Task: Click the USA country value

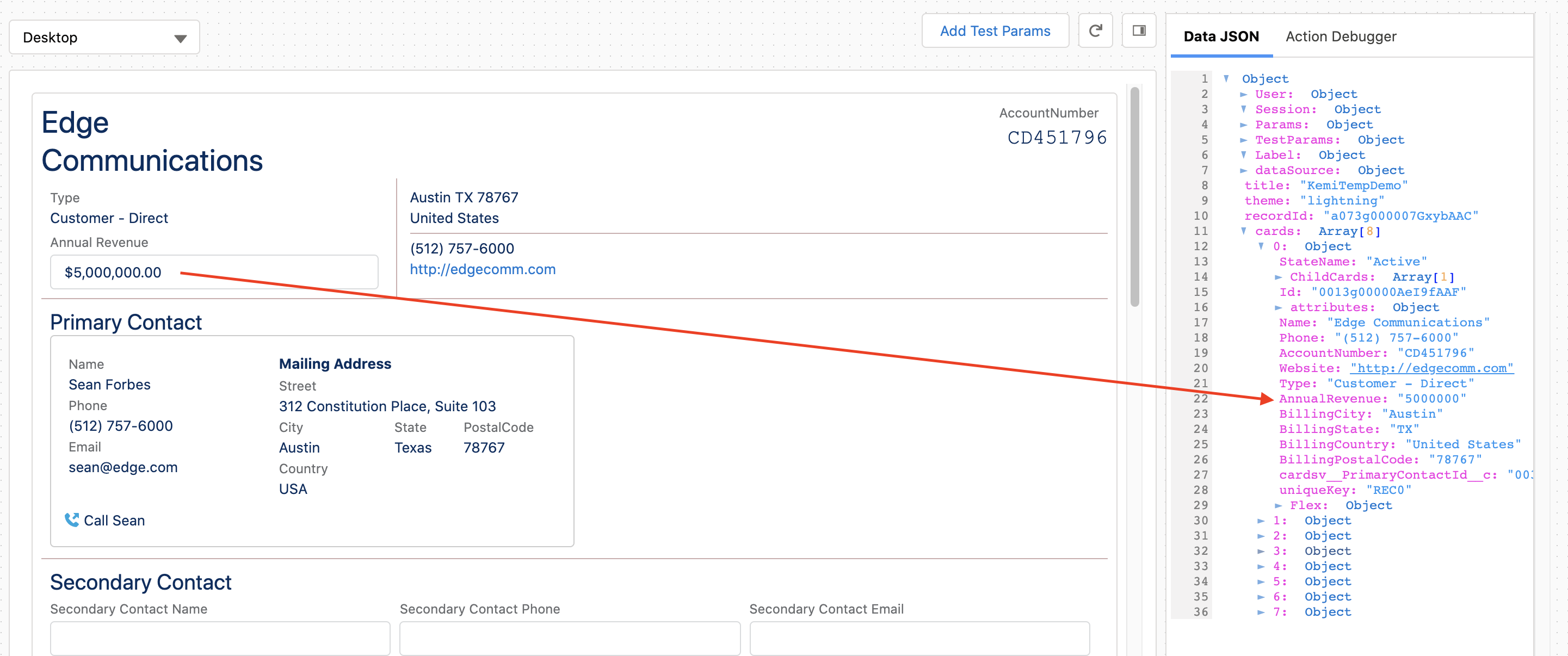Action: 293,489
